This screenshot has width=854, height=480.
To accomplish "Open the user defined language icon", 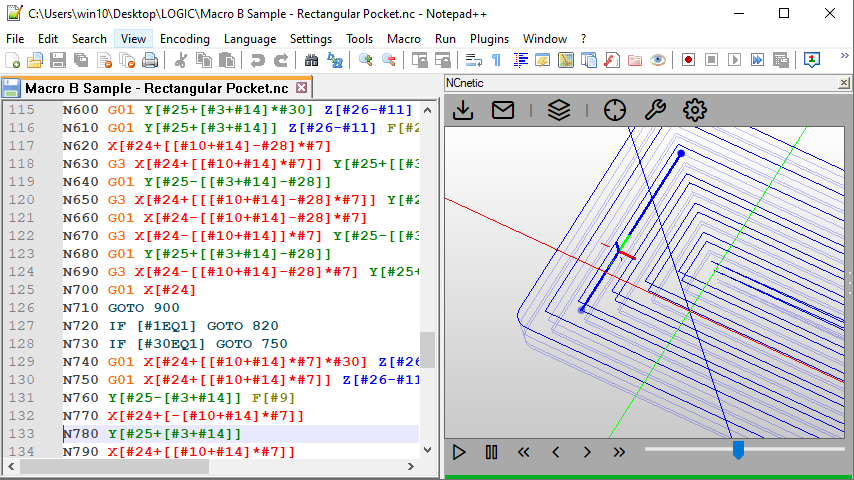I will click(x=543, y=60).
